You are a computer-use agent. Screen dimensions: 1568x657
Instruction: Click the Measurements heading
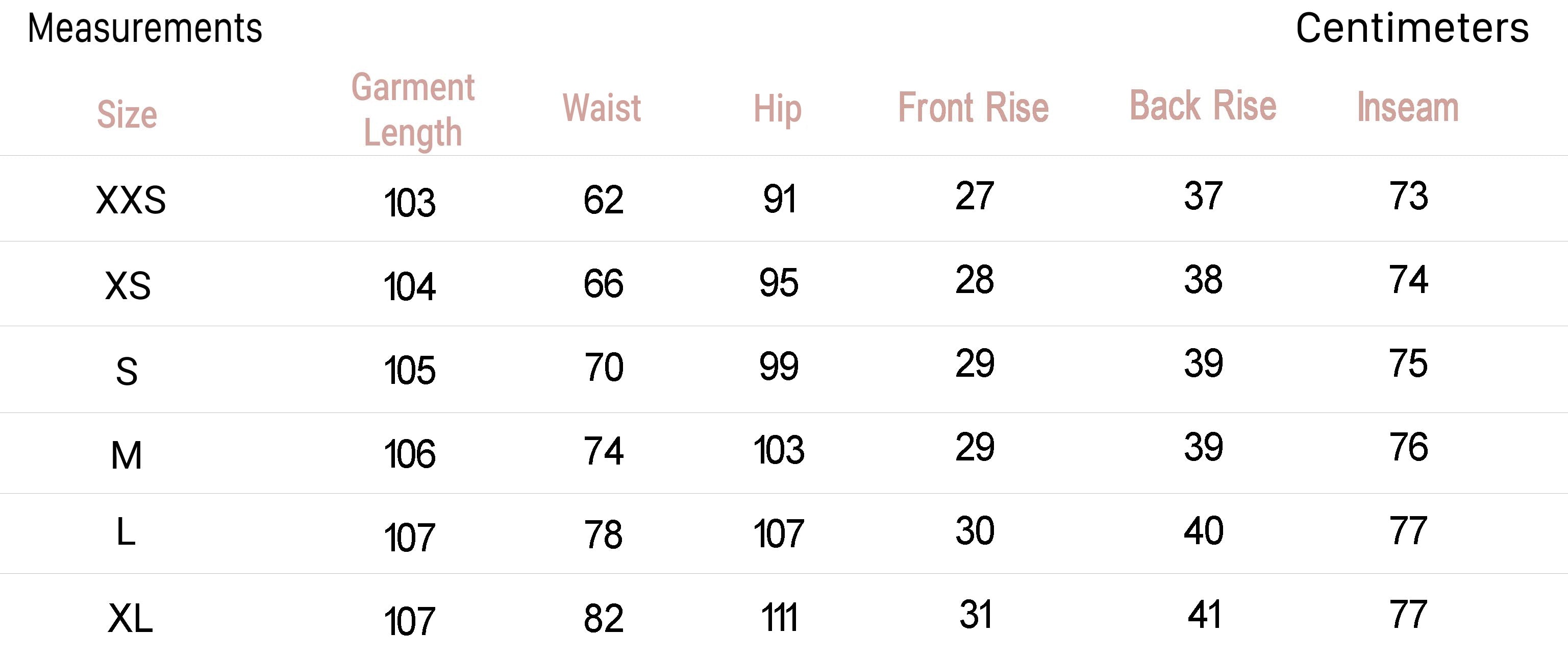tap(145, 29)
